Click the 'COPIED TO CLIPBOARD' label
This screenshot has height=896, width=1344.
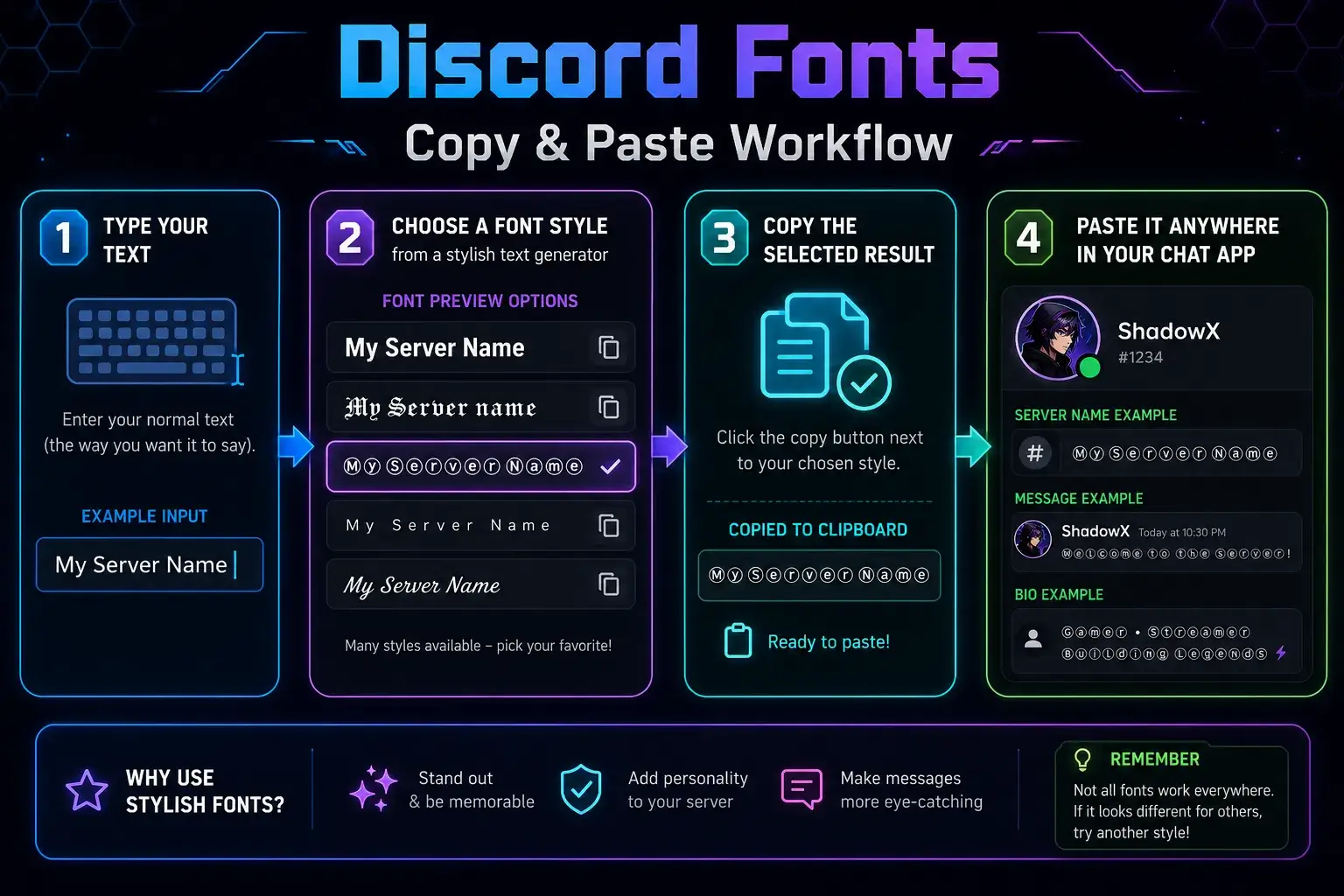[818, 529]
